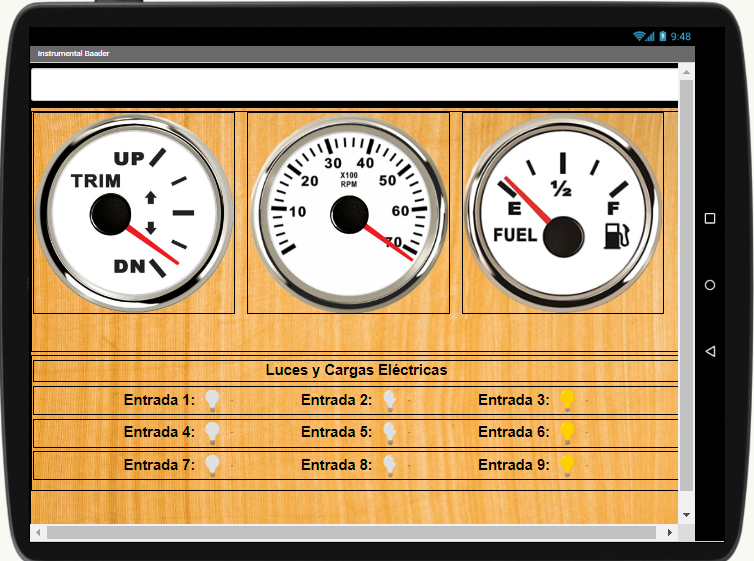The height and width of the screenshot is (561, 754).
Task: Tap the Wi-Fi status icon
Action: tap(641, 36)
